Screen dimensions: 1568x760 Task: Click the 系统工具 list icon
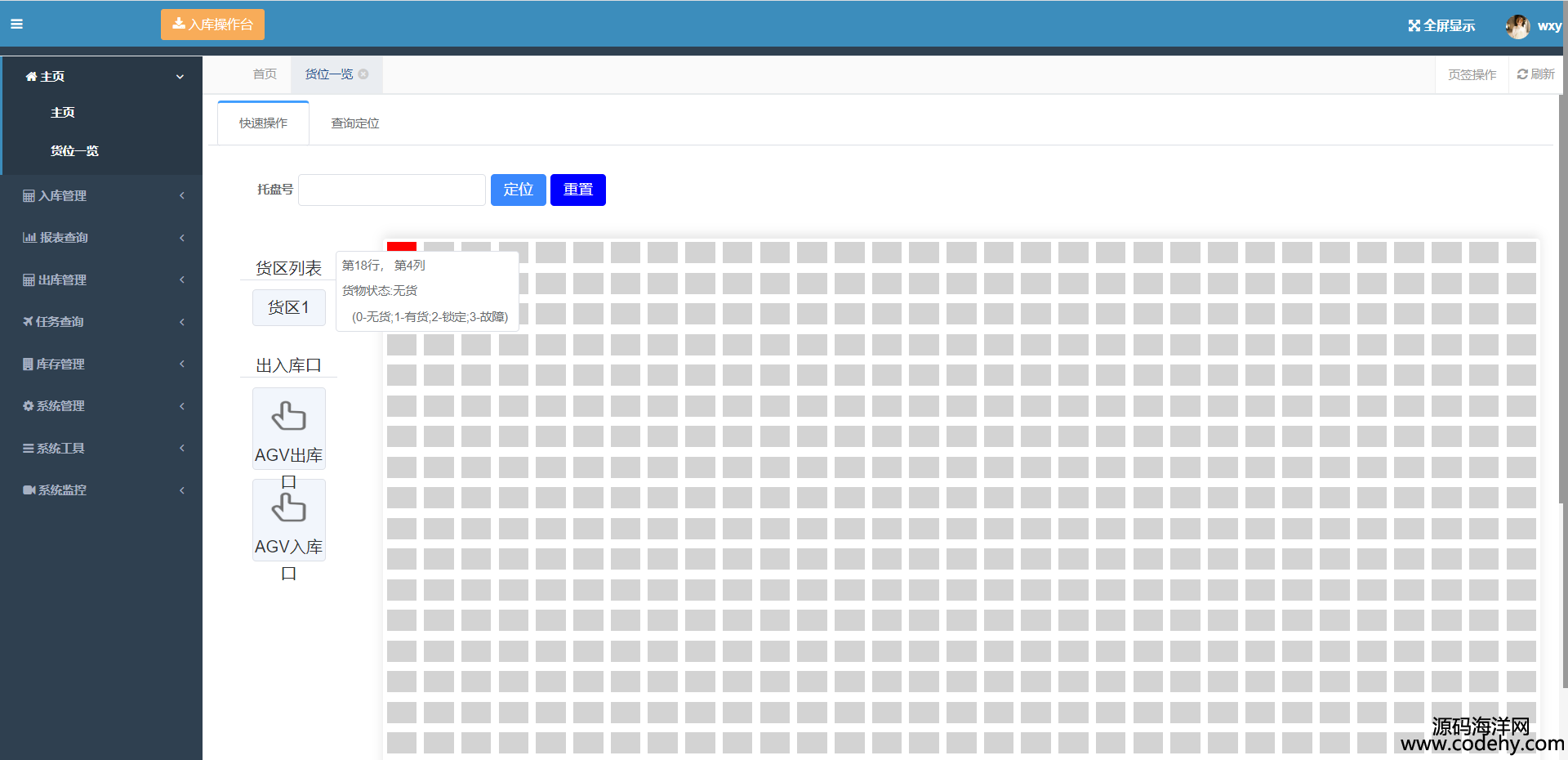point(29,449)
